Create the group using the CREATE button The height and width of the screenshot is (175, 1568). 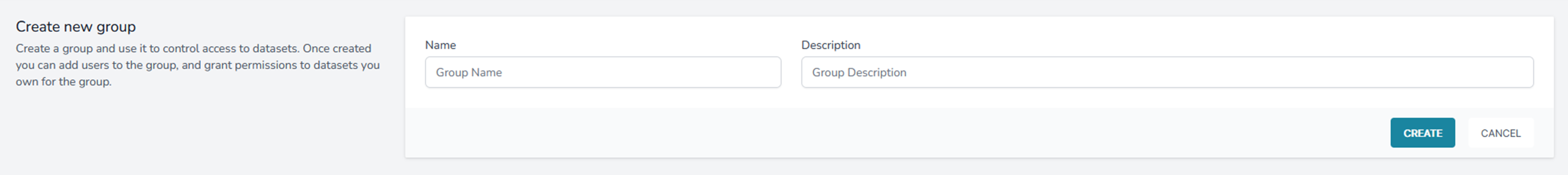point(1422,133)
